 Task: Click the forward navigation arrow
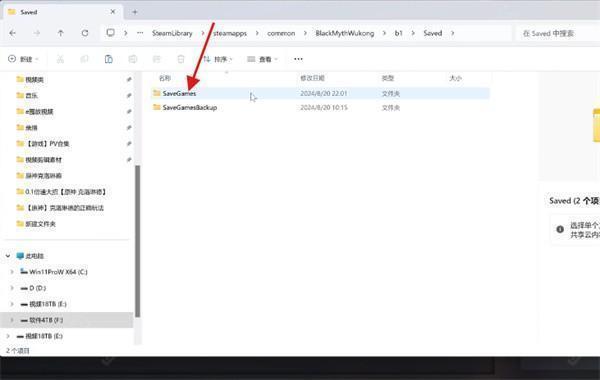pos(36,33)
